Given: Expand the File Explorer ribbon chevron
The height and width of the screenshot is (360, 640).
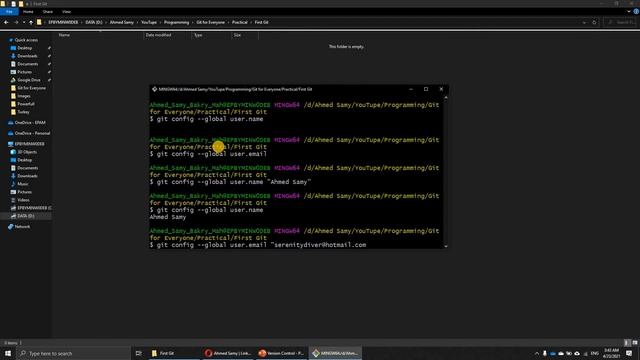Looking at the screenshot, I should pyautogui.click(x=629, y=12).
